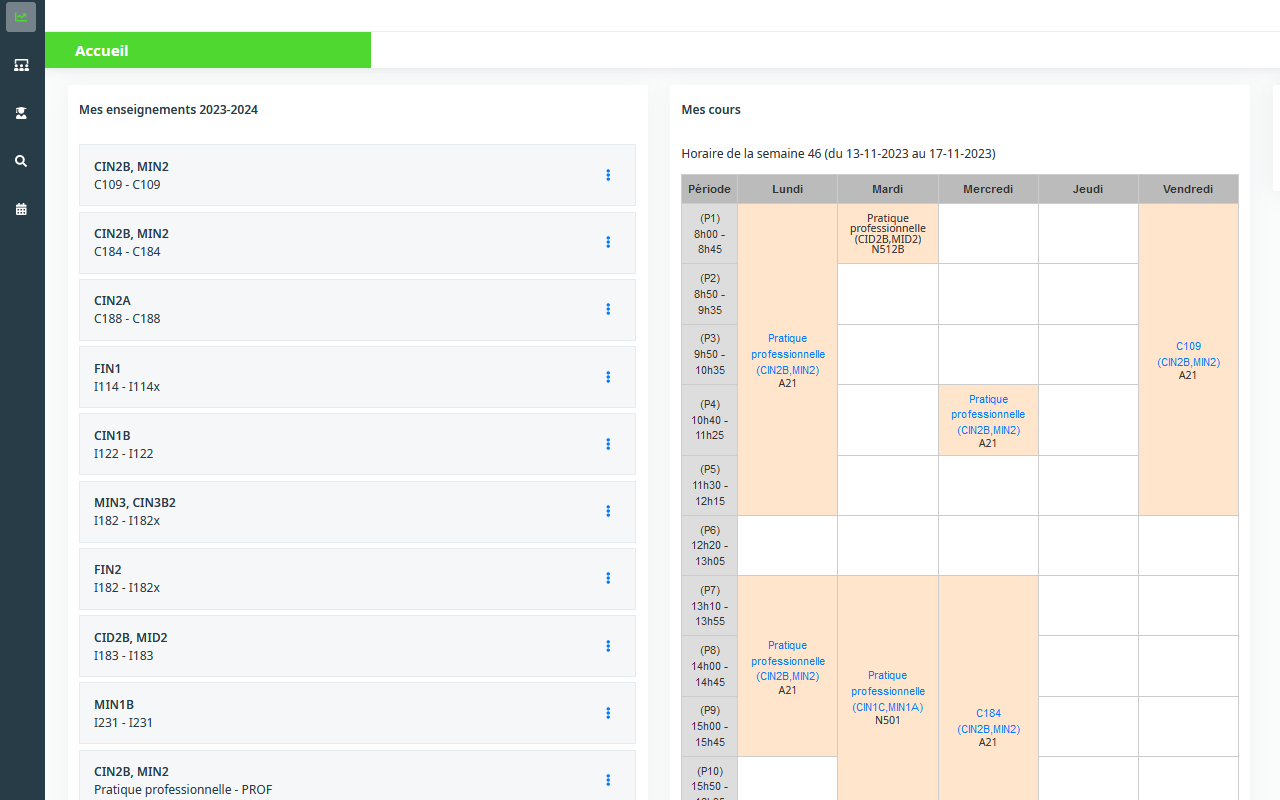This screenshot has width=1280, height=800.
Task: Open the dashboard chart icon in sidebar
Action: pyautogui.click(x=20, y=16)
